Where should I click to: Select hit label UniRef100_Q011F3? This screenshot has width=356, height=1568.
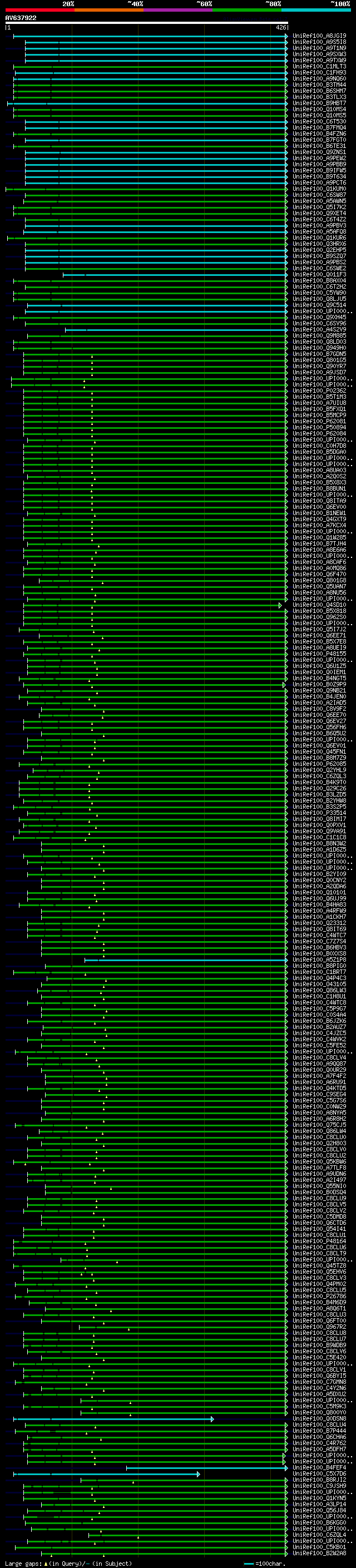[x=319, y=275]
